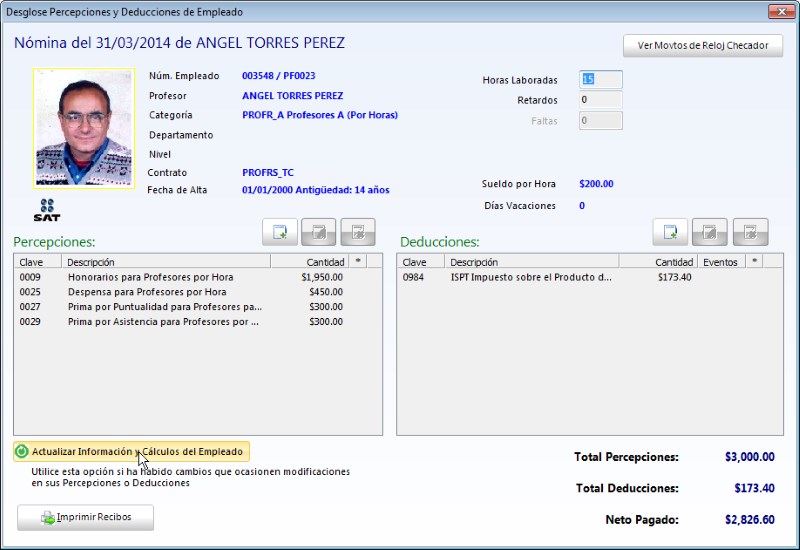800x550 pixels.
Task: Sort Deducciones by Descripción column header
Action: coord(532,262)
